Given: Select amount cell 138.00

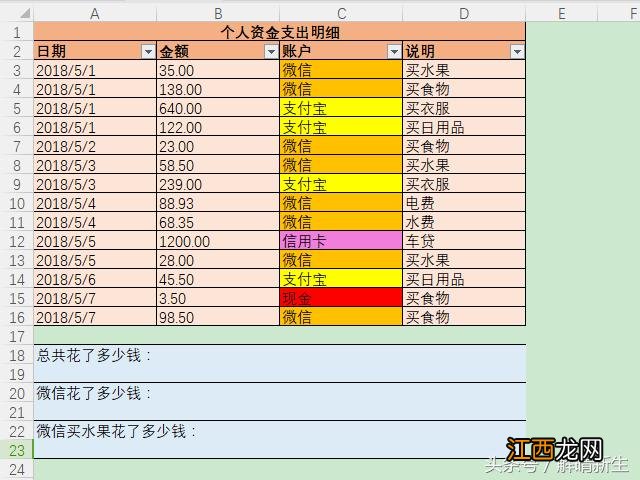Looking at the screenshot, I should tap(218, 89).
